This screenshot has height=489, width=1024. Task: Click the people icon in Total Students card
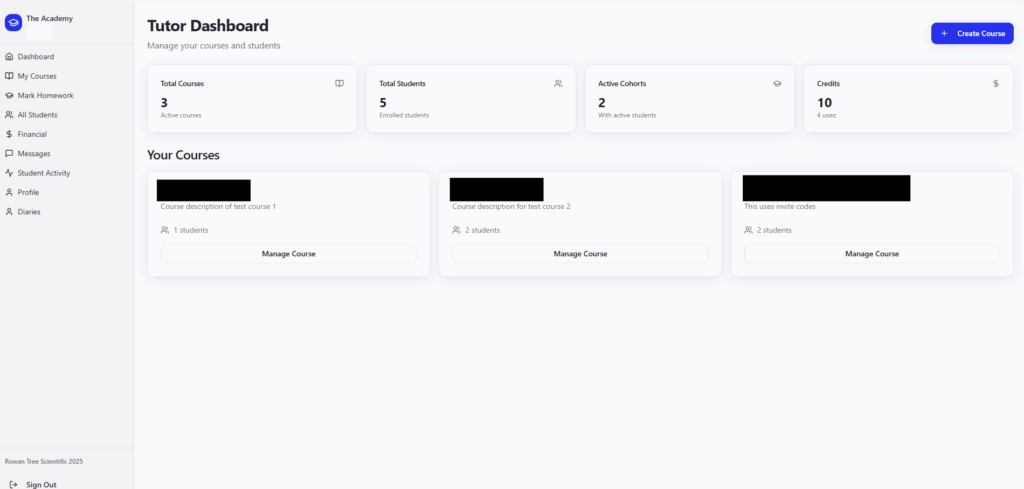(558, 84)
